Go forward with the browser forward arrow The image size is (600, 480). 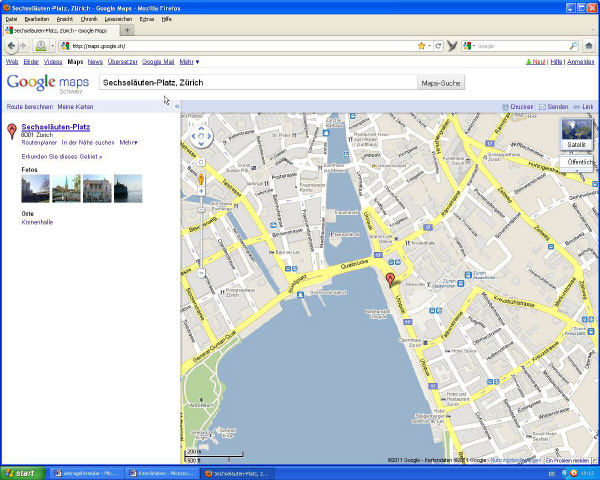(23, 46)
